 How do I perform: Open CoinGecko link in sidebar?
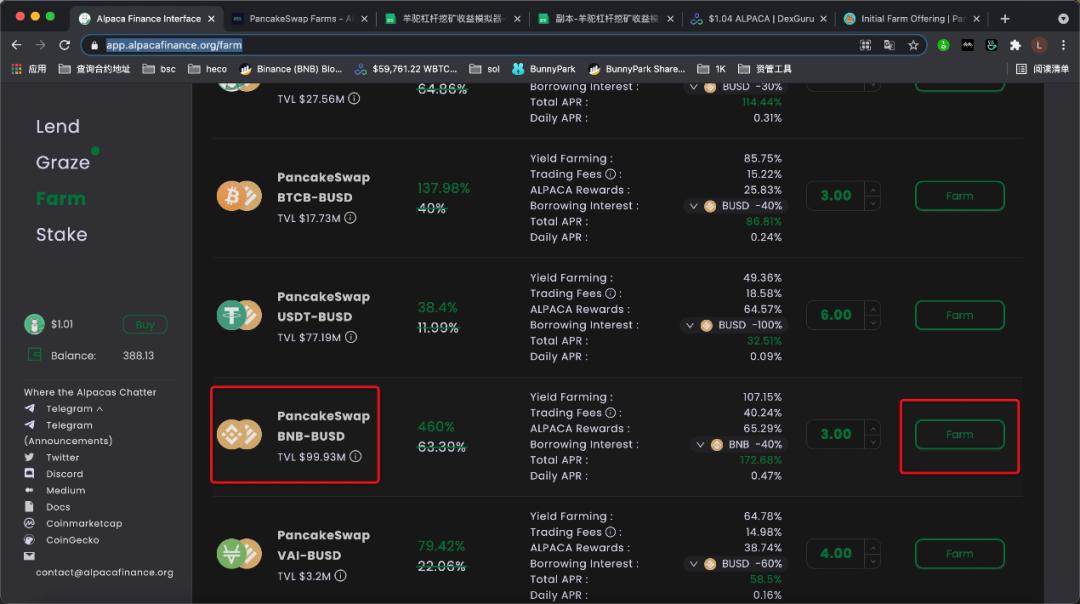pos(72,540)
